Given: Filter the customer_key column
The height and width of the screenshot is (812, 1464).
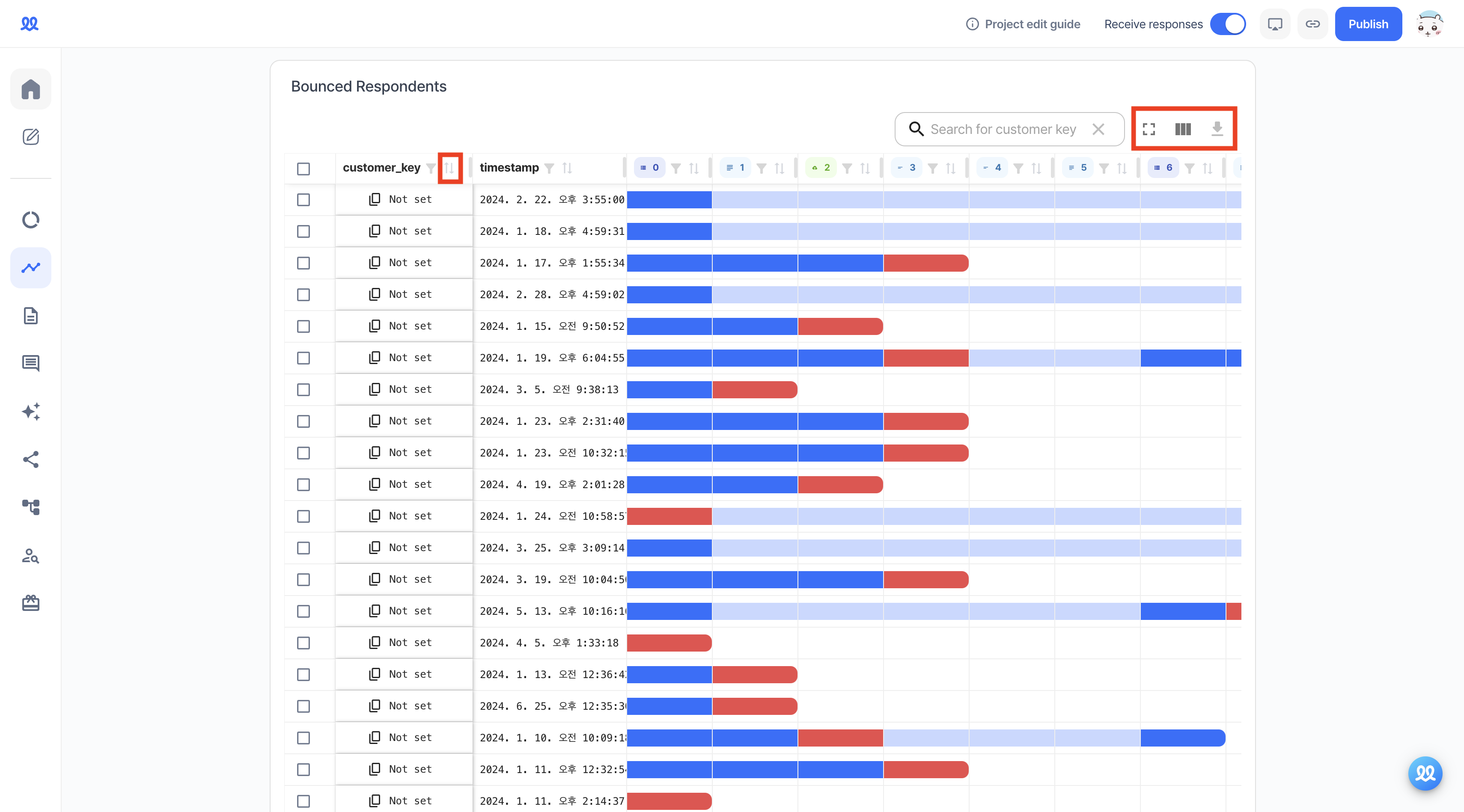Looking at the screenshot, I should [x=431, y=168].
